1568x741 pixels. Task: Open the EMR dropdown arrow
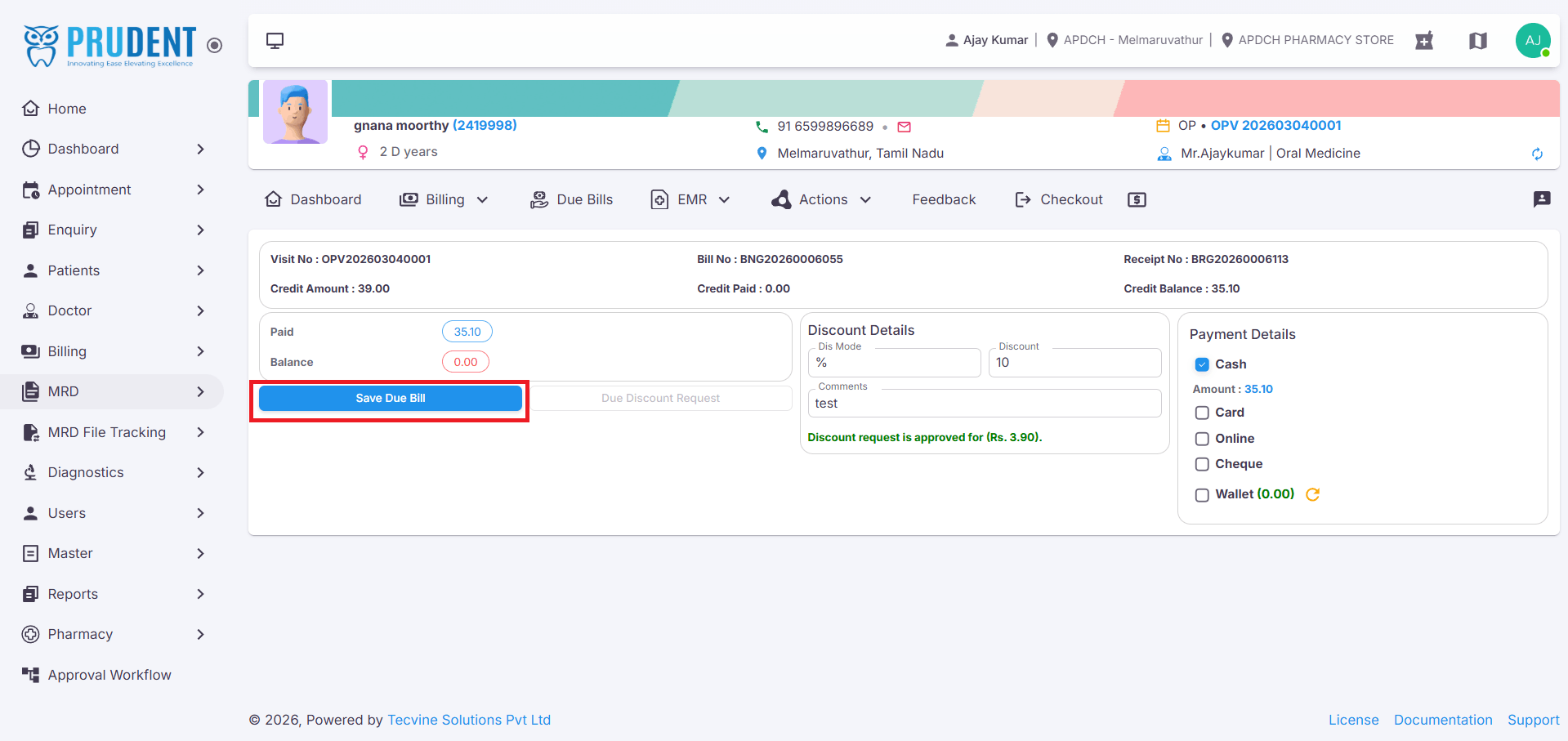pyautogui.click(x=724, y=200)
